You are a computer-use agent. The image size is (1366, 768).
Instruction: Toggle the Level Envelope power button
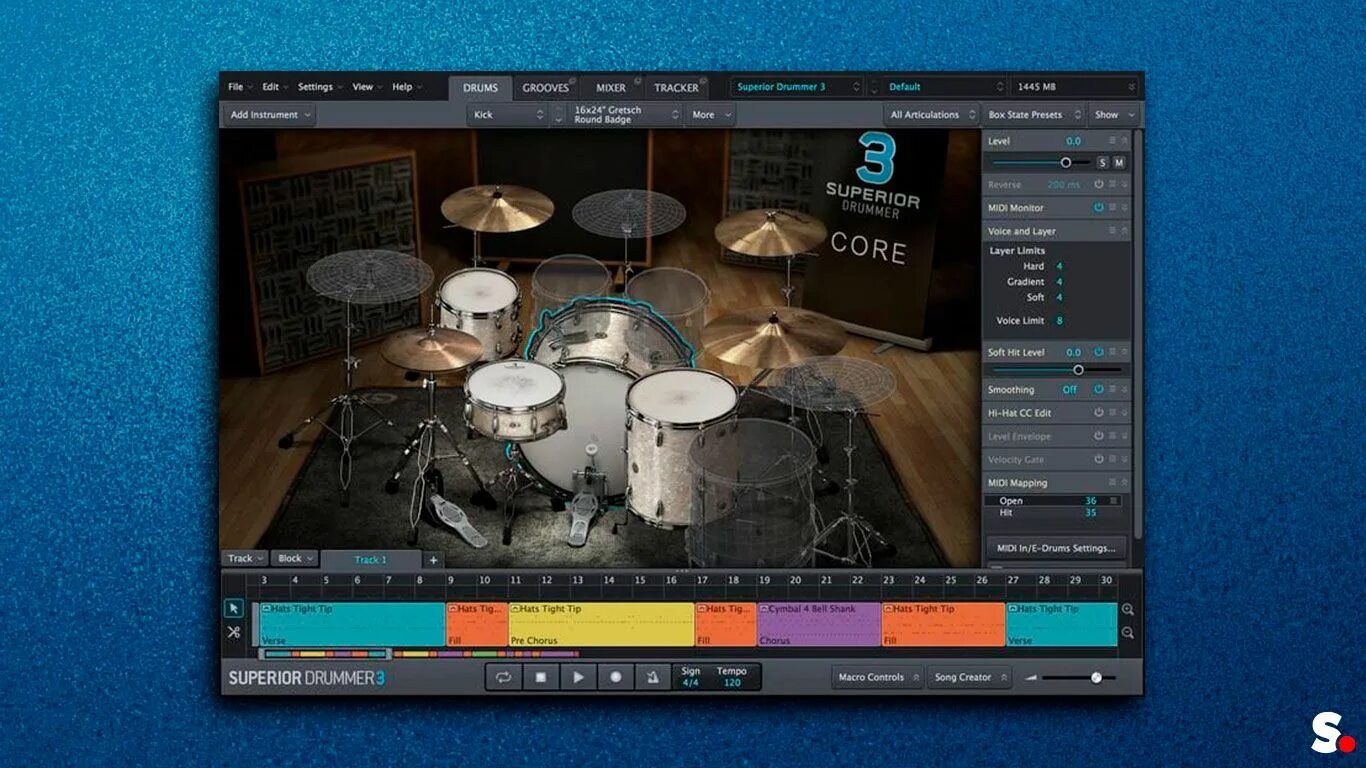(x=1098, y=436)
